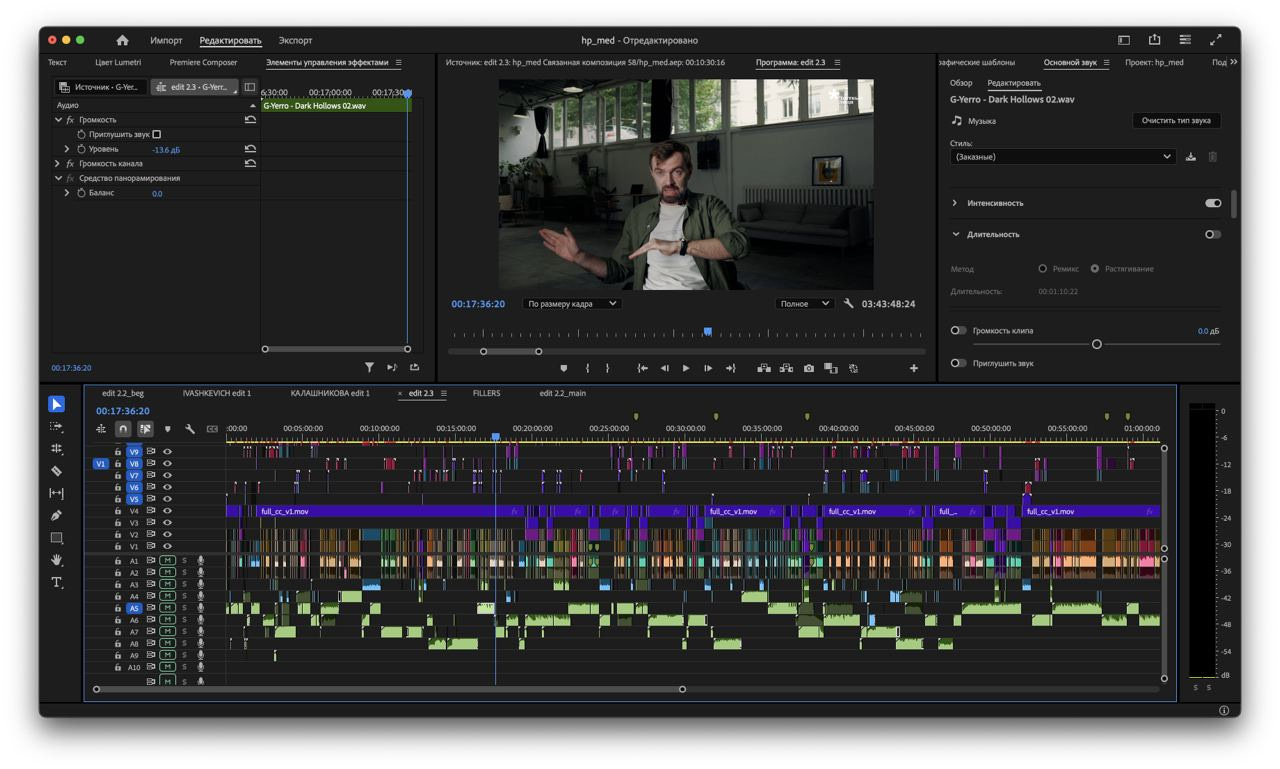This screenshot has width=1280, height=769.
Task: Select the Slip tool
Action: (x=56, y=493)
